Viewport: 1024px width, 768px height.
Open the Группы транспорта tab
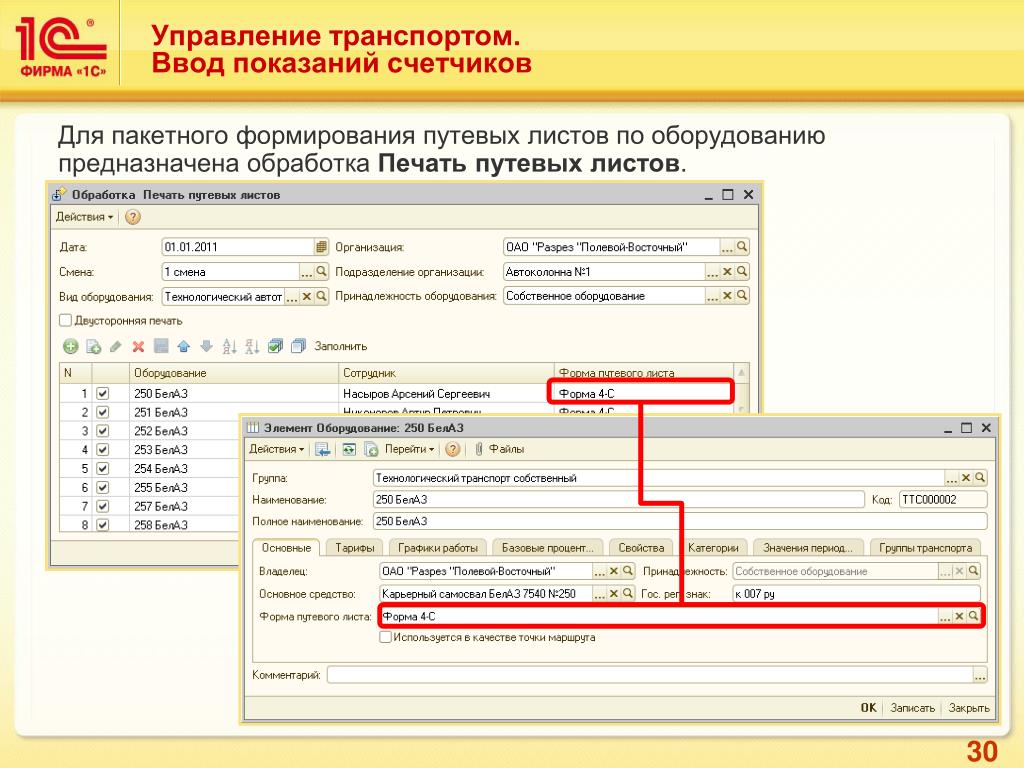[925, 548]
